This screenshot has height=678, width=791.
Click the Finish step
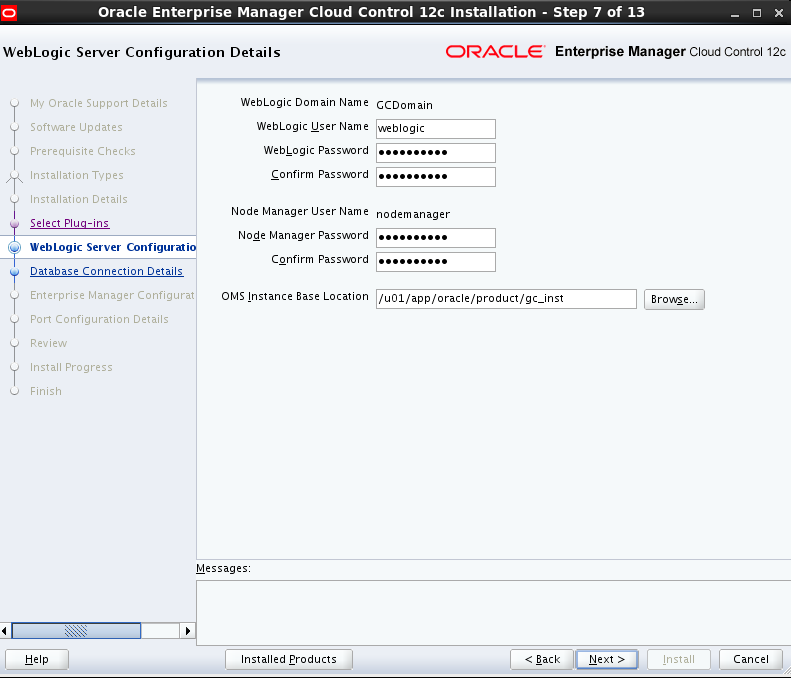(46, 391)
